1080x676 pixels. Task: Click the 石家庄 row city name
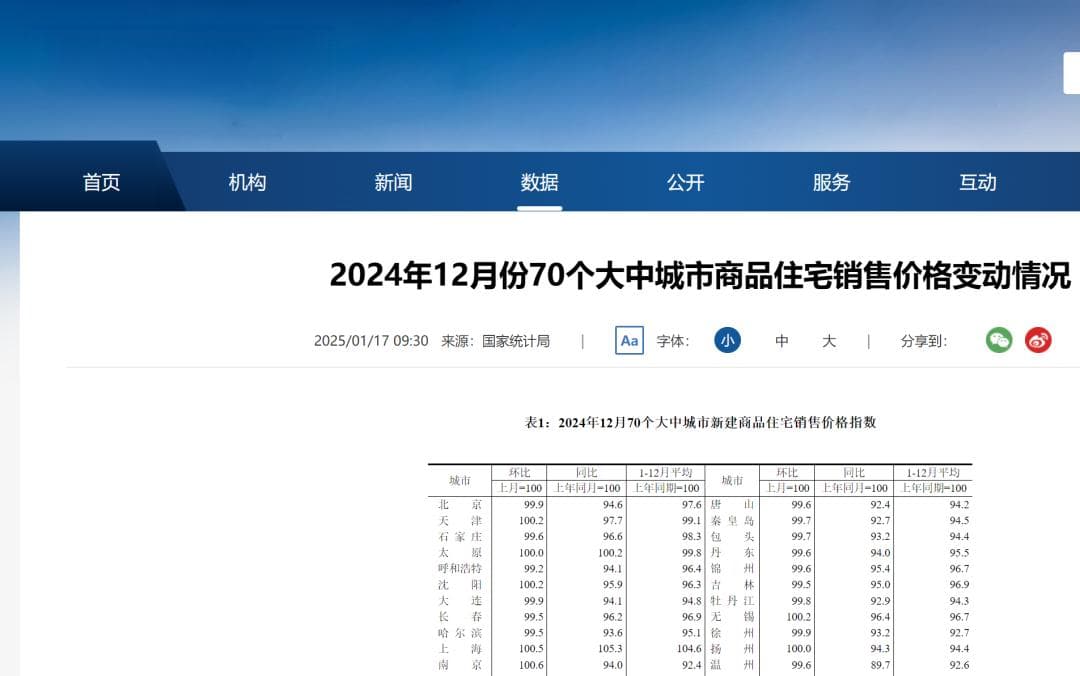point(460,537)
